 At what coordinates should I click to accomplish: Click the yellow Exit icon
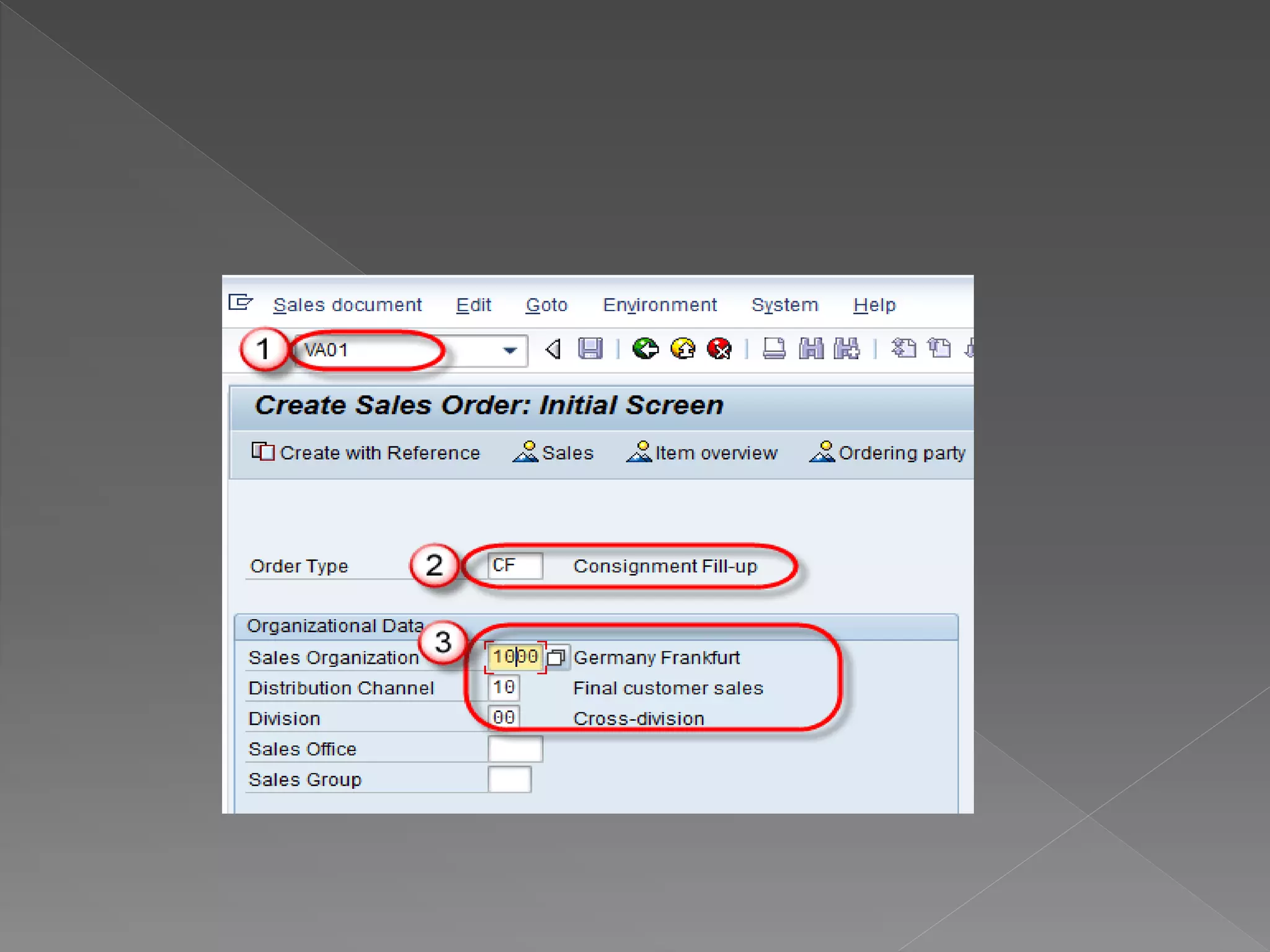[x=683, y=349]
